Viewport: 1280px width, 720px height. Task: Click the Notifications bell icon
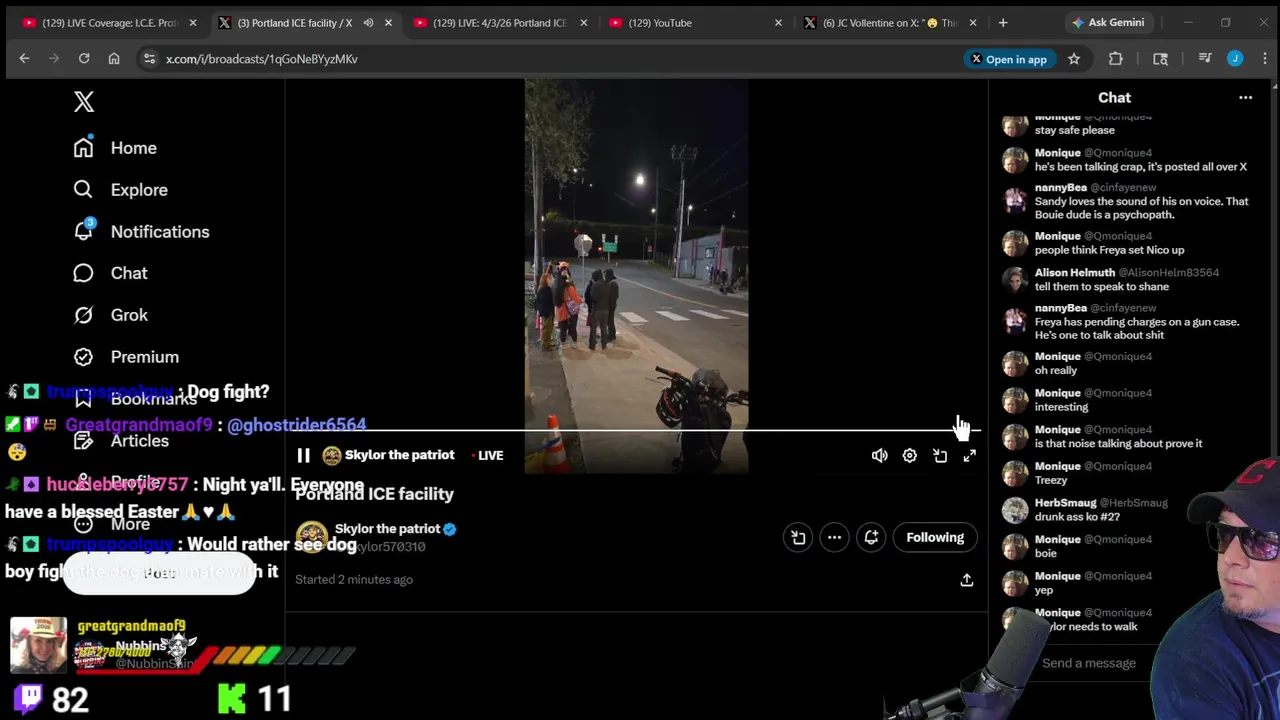(83, 231)
